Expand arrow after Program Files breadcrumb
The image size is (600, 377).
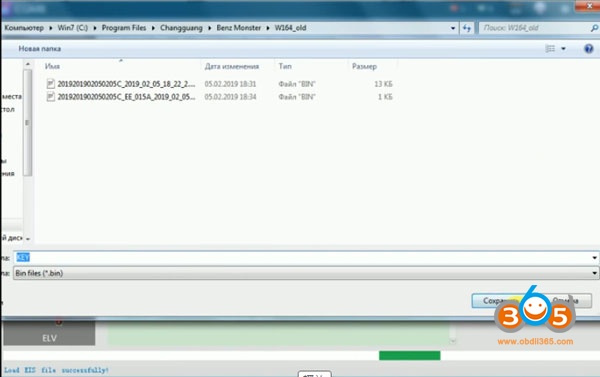pos(153,28)
